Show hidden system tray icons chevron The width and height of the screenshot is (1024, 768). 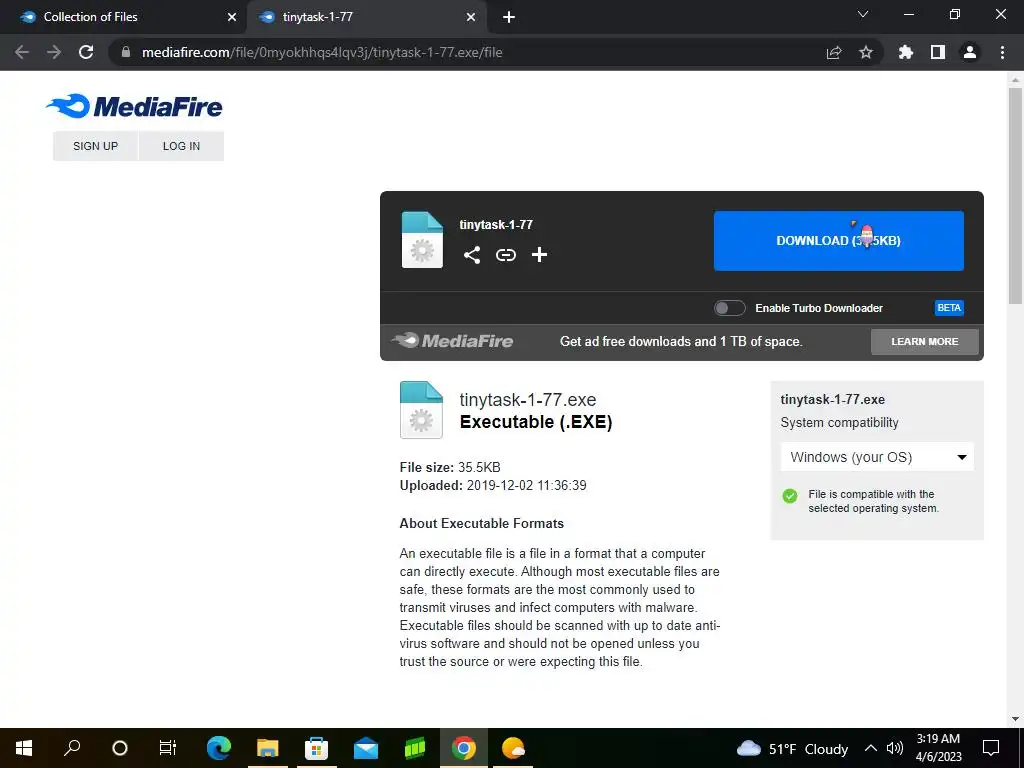coord(871,748)
